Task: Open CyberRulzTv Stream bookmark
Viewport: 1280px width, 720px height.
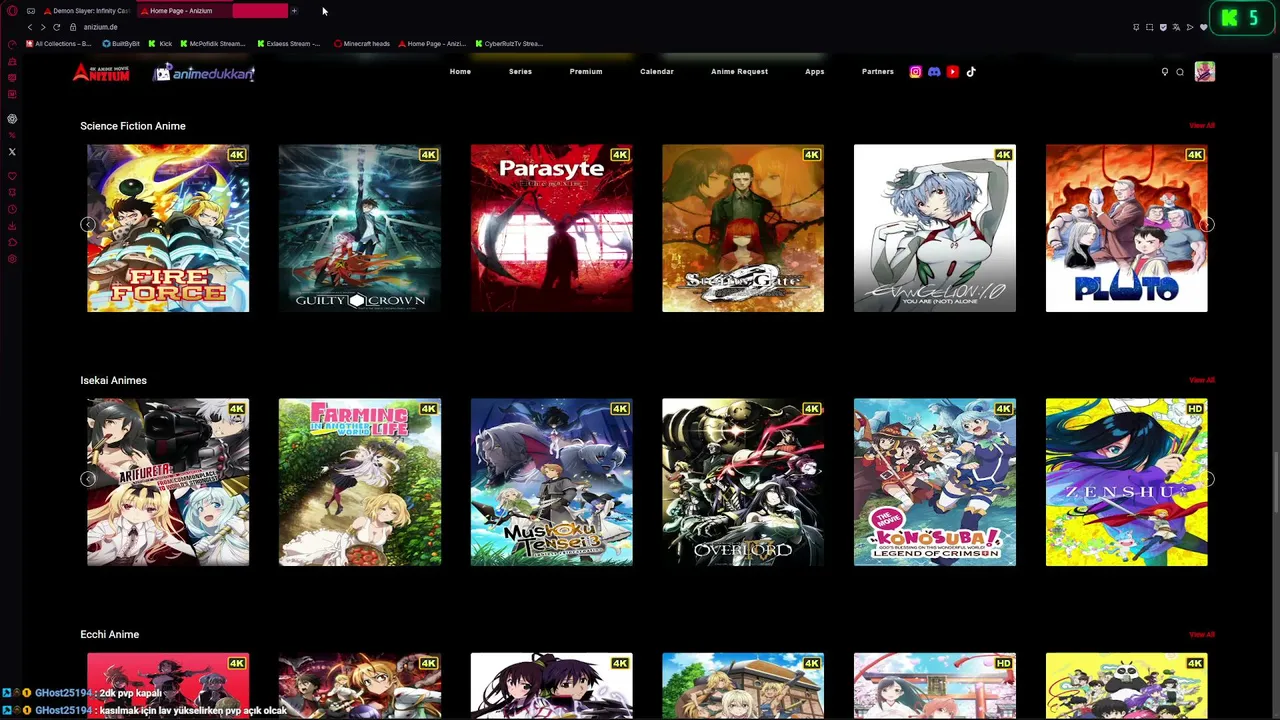Action: click(x=509, y=44)
